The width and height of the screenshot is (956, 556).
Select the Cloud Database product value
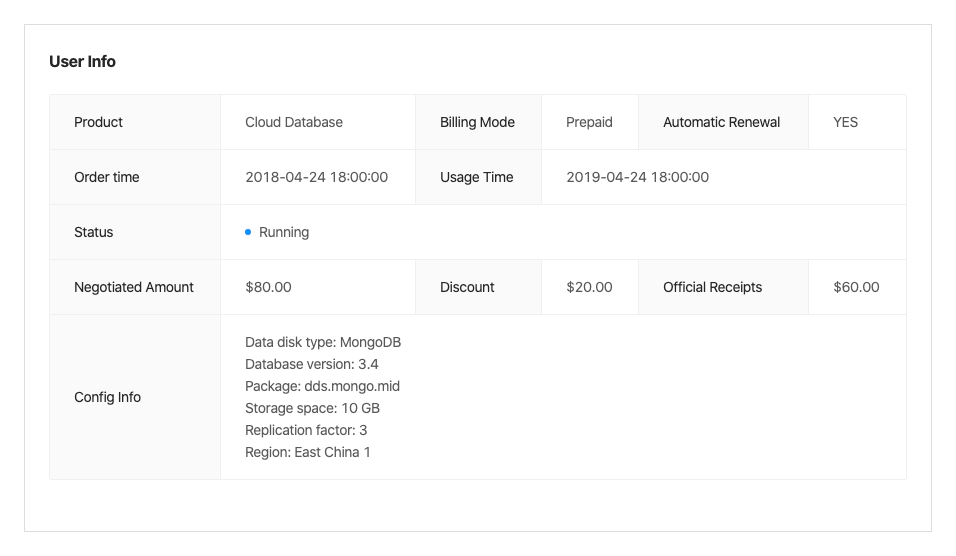click(x=294, y=122)
